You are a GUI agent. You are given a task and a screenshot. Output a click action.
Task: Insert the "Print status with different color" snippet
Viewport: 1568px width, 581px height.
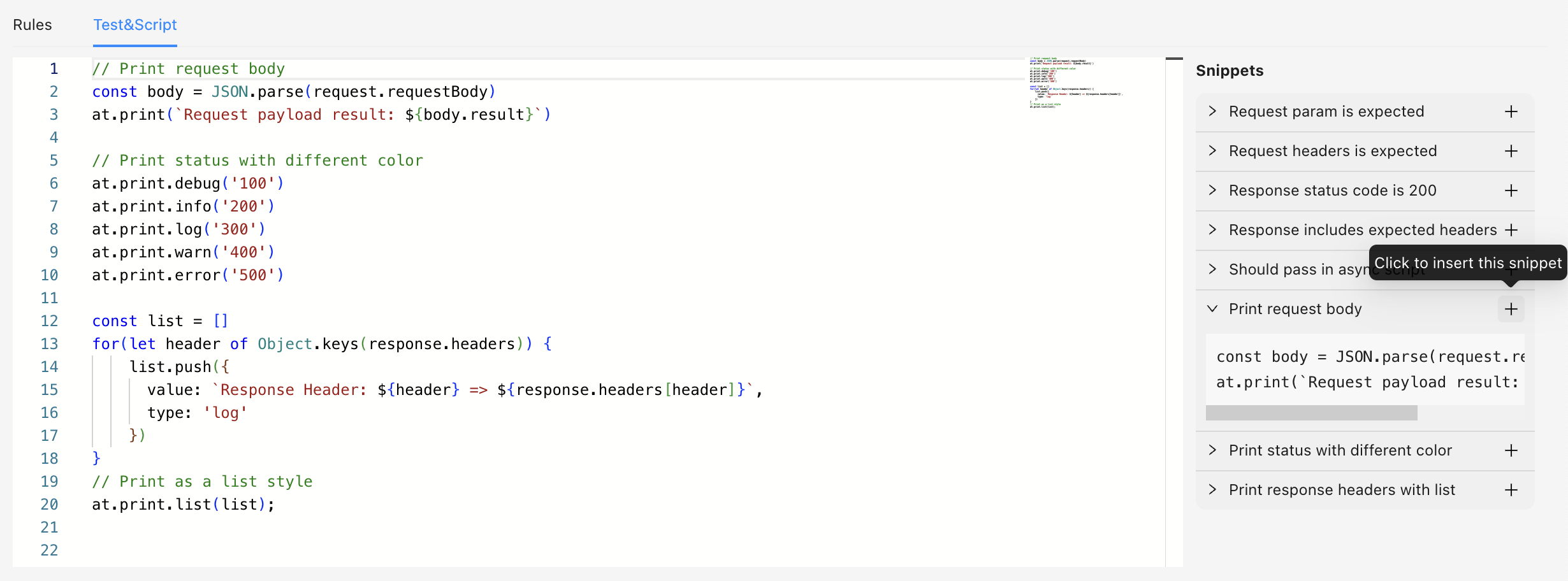coord(1511,450)
